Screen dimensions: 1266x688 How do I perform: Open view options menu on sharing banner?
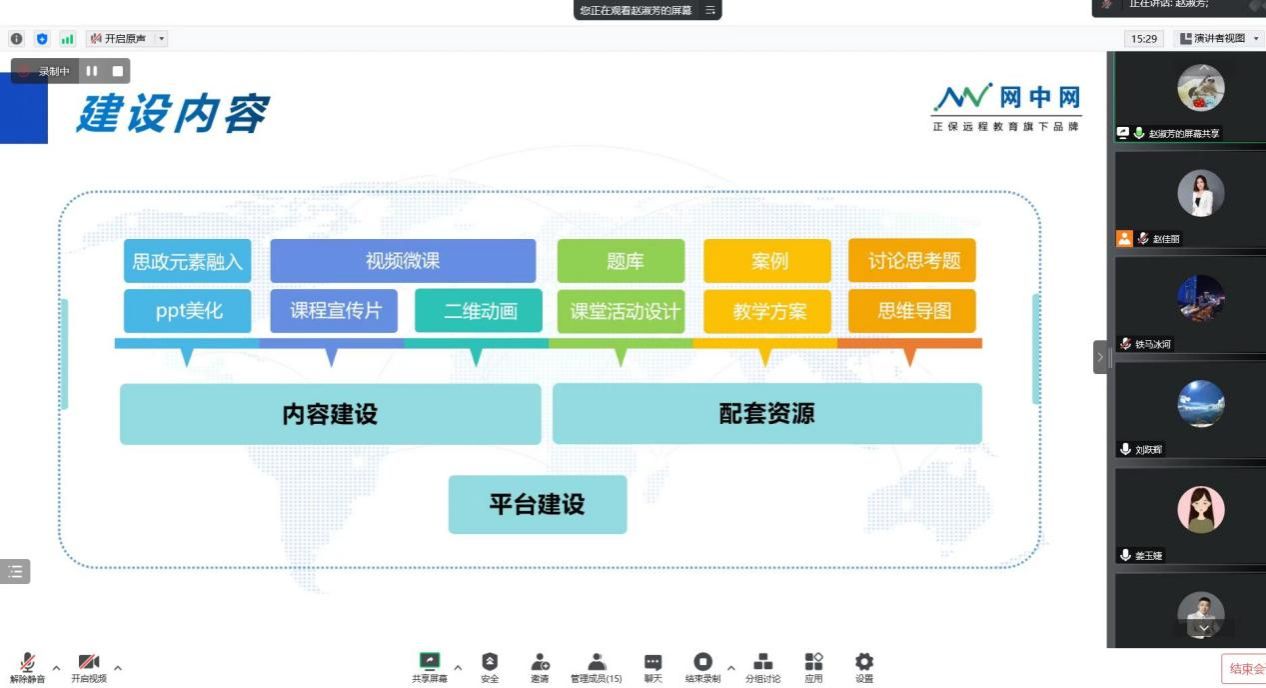(710, 10)
